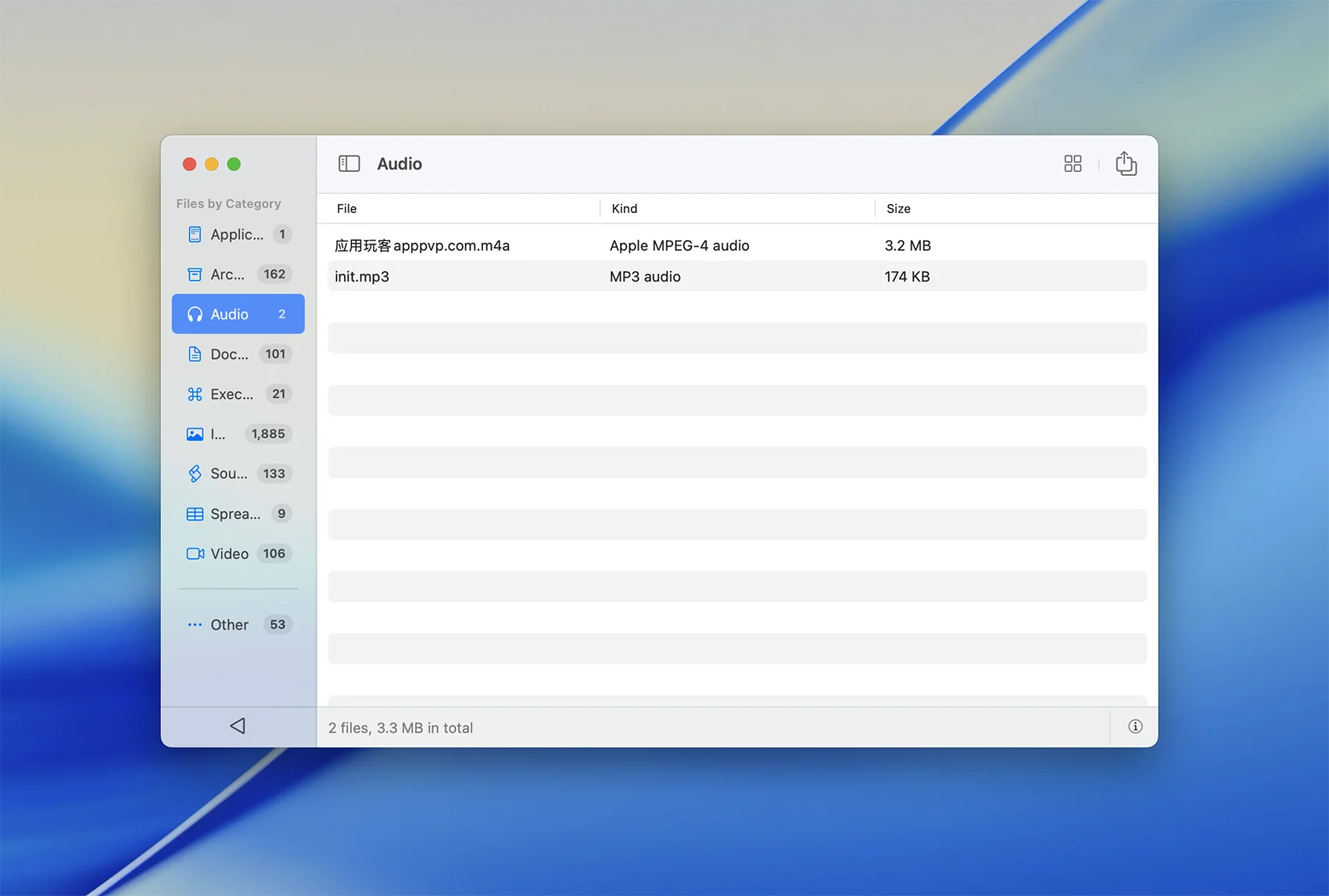Open the info inspector button
The width and height of the screenshot is (1329, 896).
click(1135, 727)
